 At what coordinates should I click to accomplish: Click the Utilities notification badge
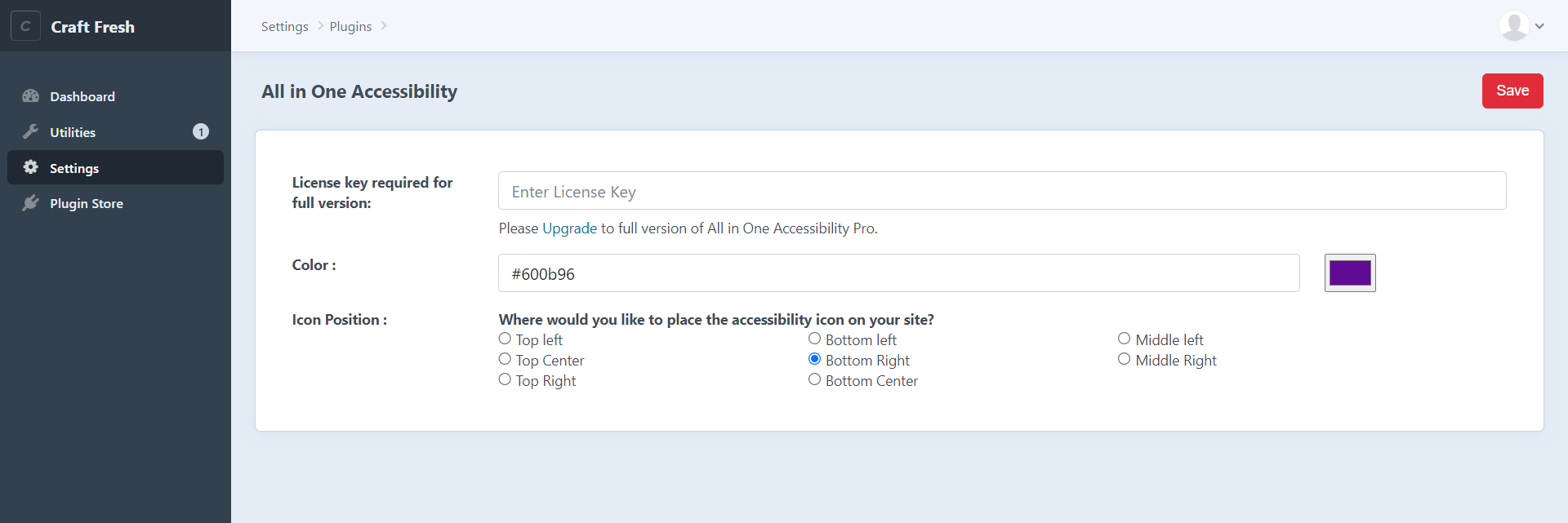(201, 131)
